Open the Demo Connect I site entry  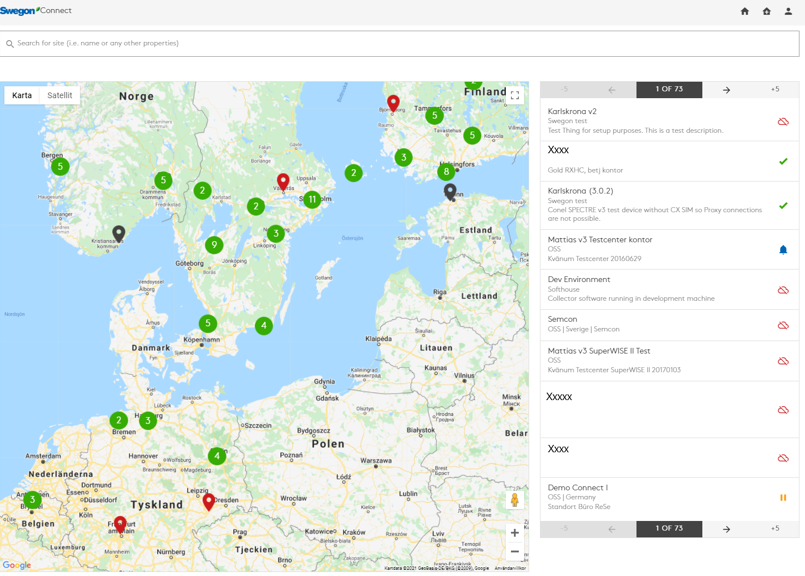(x=669, y=497)
